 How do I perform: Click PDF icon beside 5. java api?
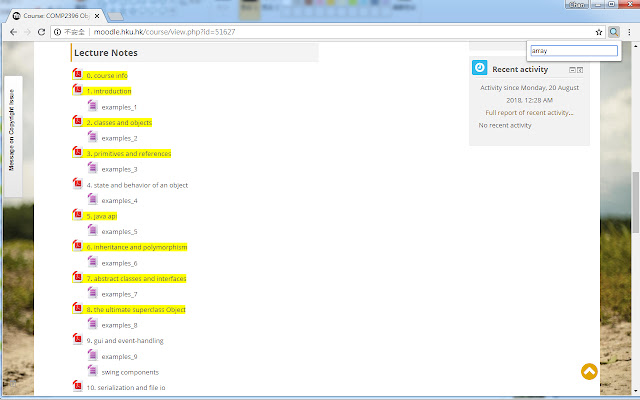click(78, 215)
